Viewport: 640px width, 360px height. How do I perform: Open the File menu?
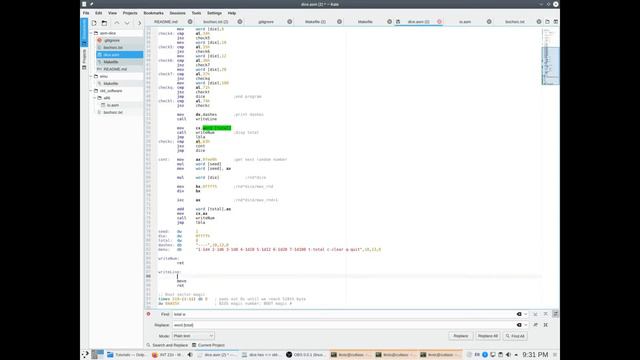pos(86,13)
